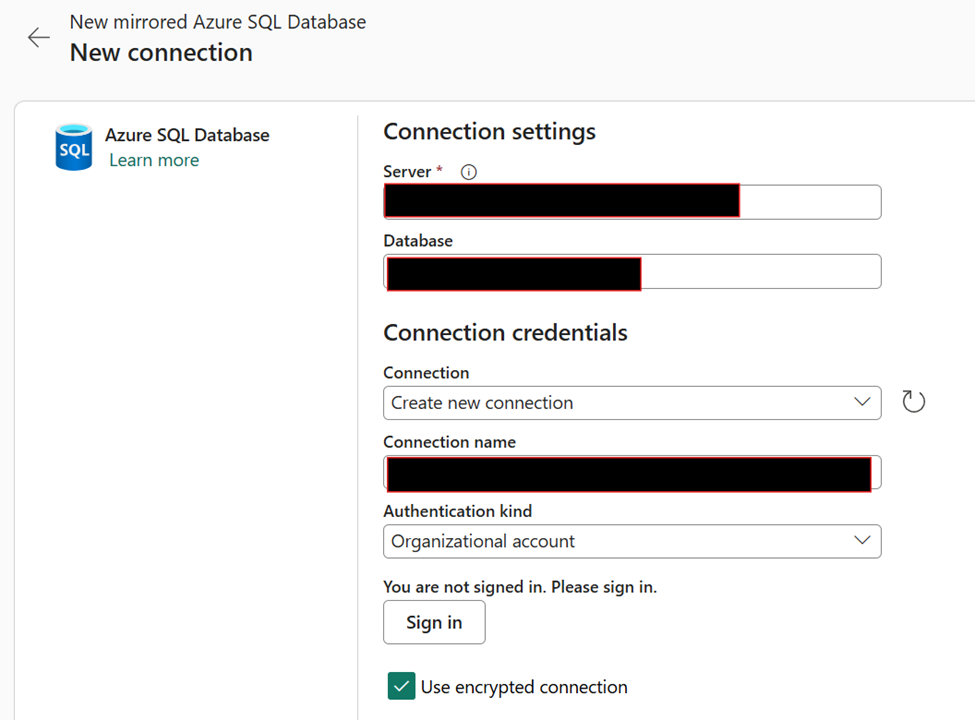Click the Azure SQL Database icon
975x720 pixels.
(74, 147)
